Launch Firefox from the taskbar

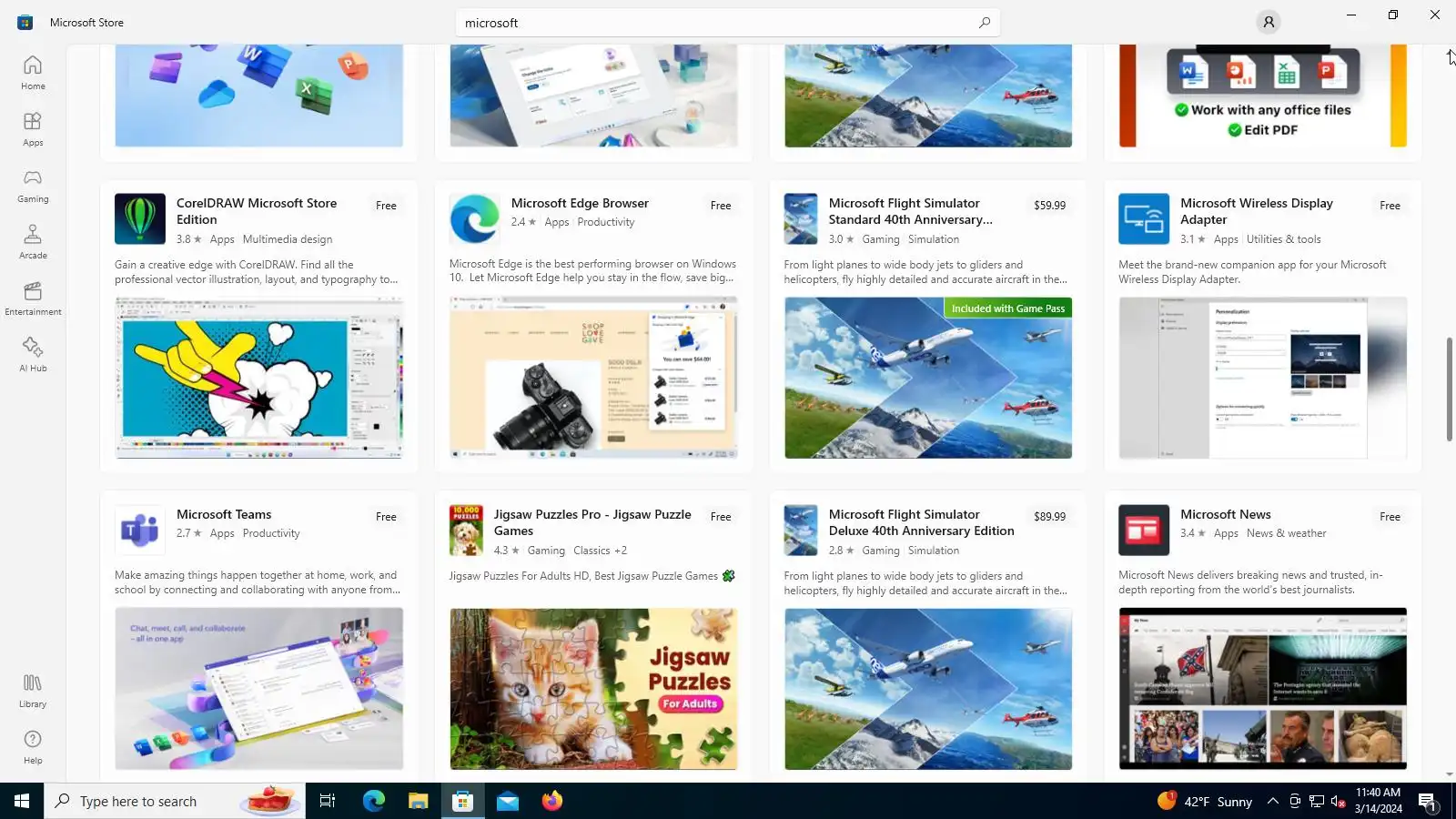tap(552, 801)
